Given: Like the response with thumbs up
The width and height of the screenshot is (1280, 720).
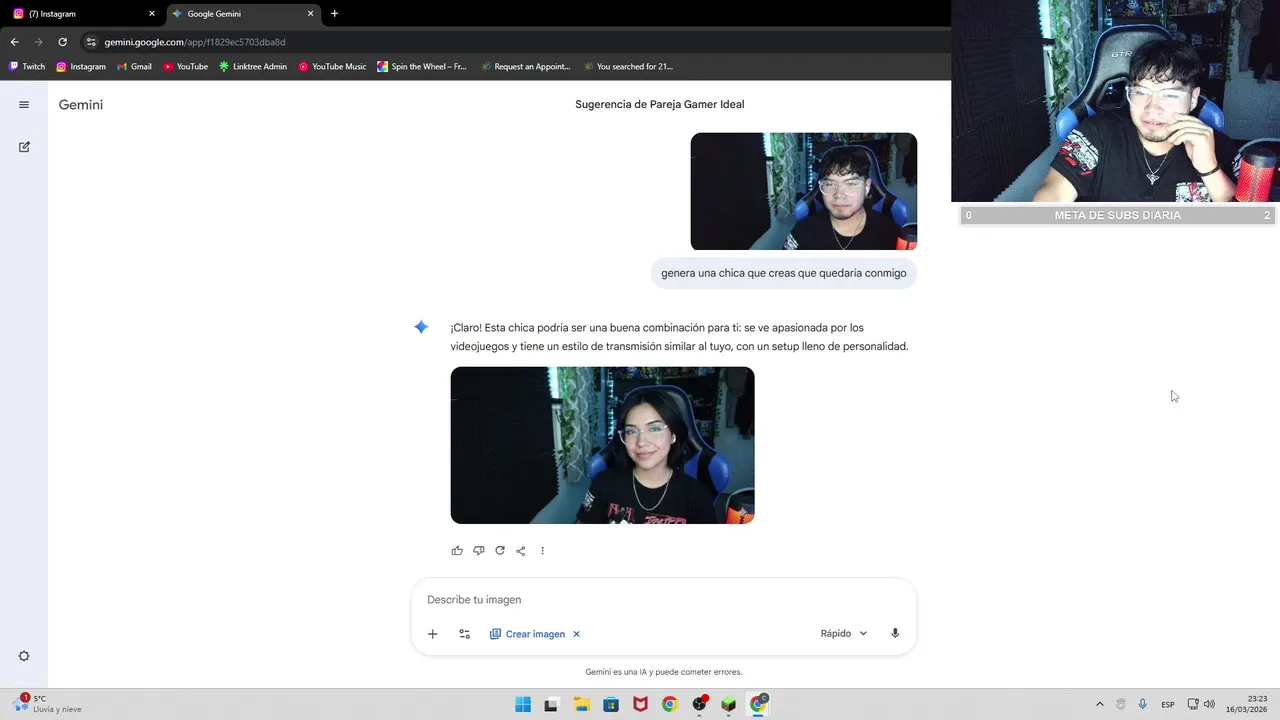Looking at the screenshot, I should (x=457, y=551).
